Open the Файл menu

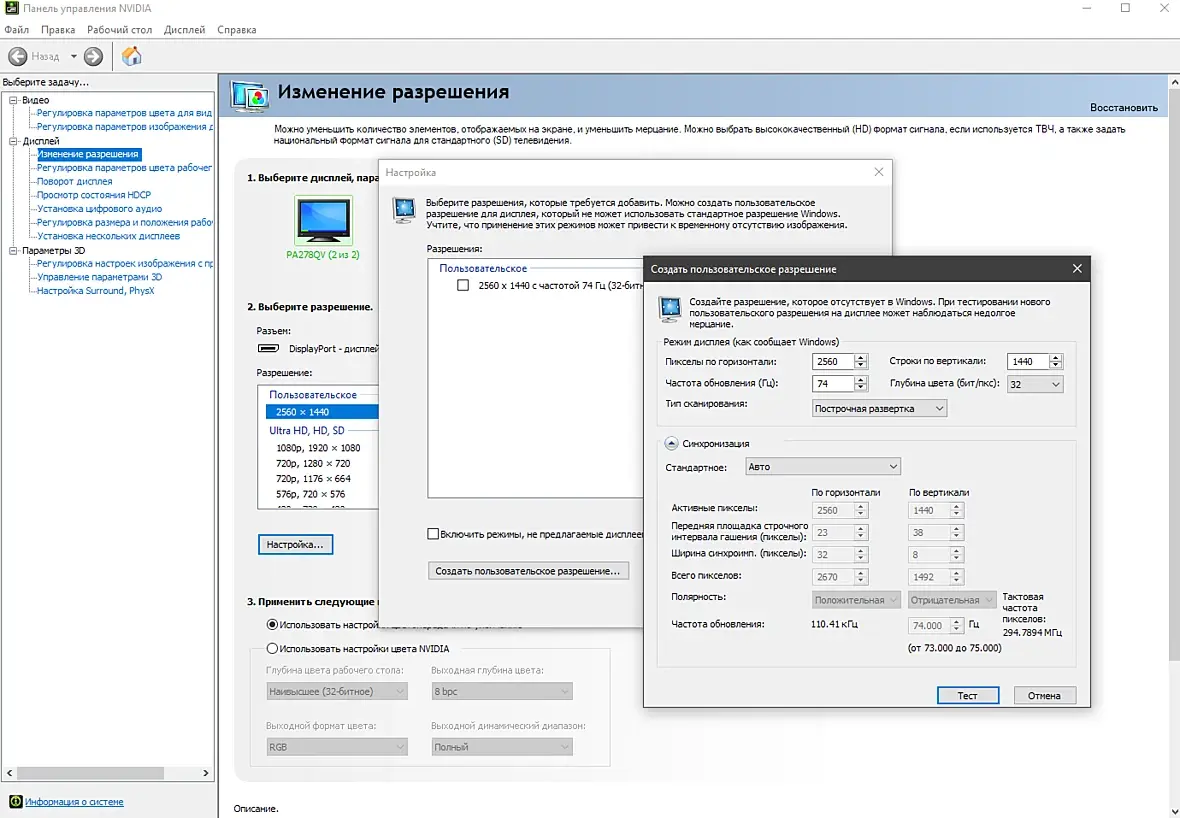click(17, 29)
